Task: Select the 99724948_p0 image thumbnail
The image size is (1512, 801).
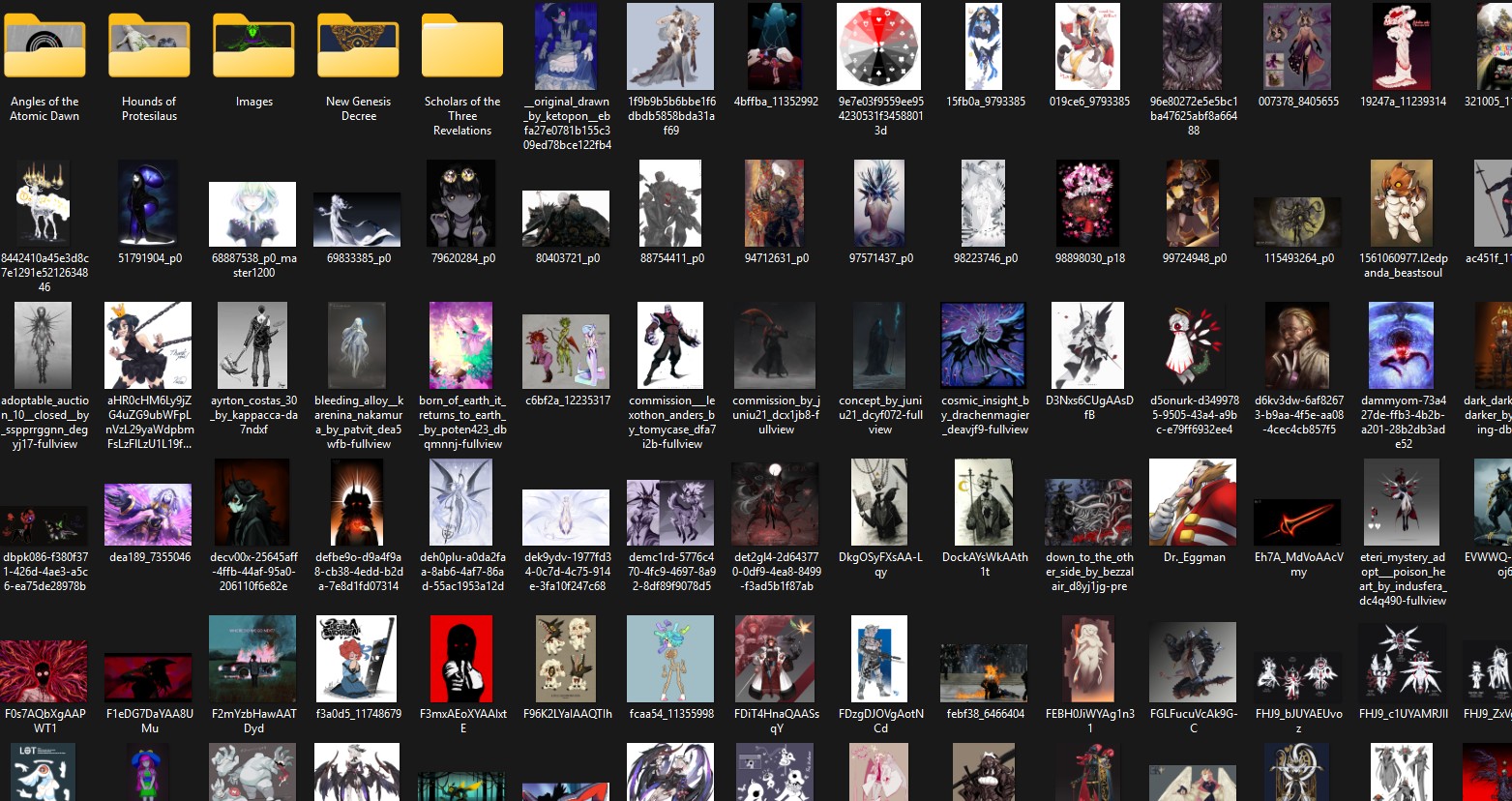Action: pos(1194,203)
